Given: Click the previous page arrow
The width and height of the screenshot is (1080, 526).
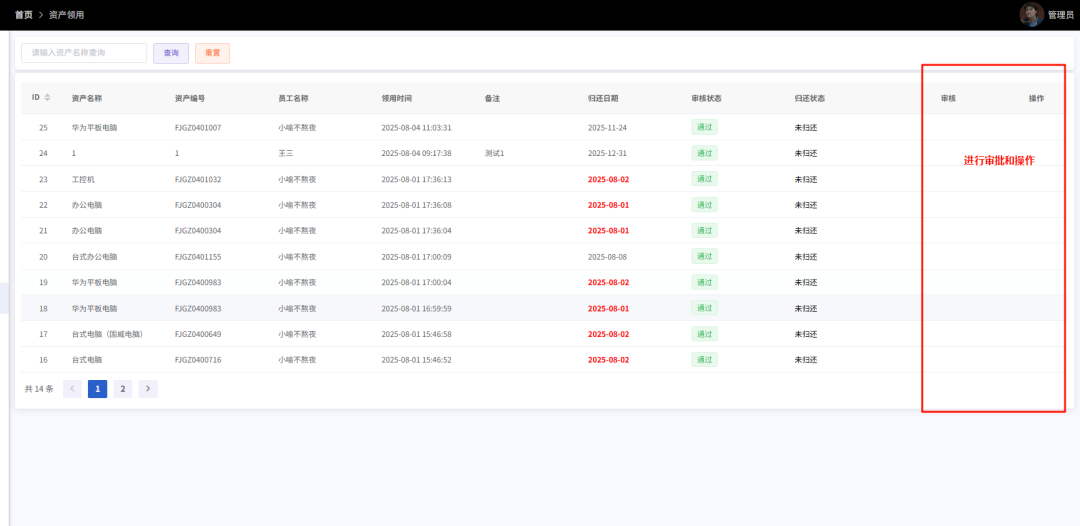Looking at the screenshot, I should click(x=72, y=389).
